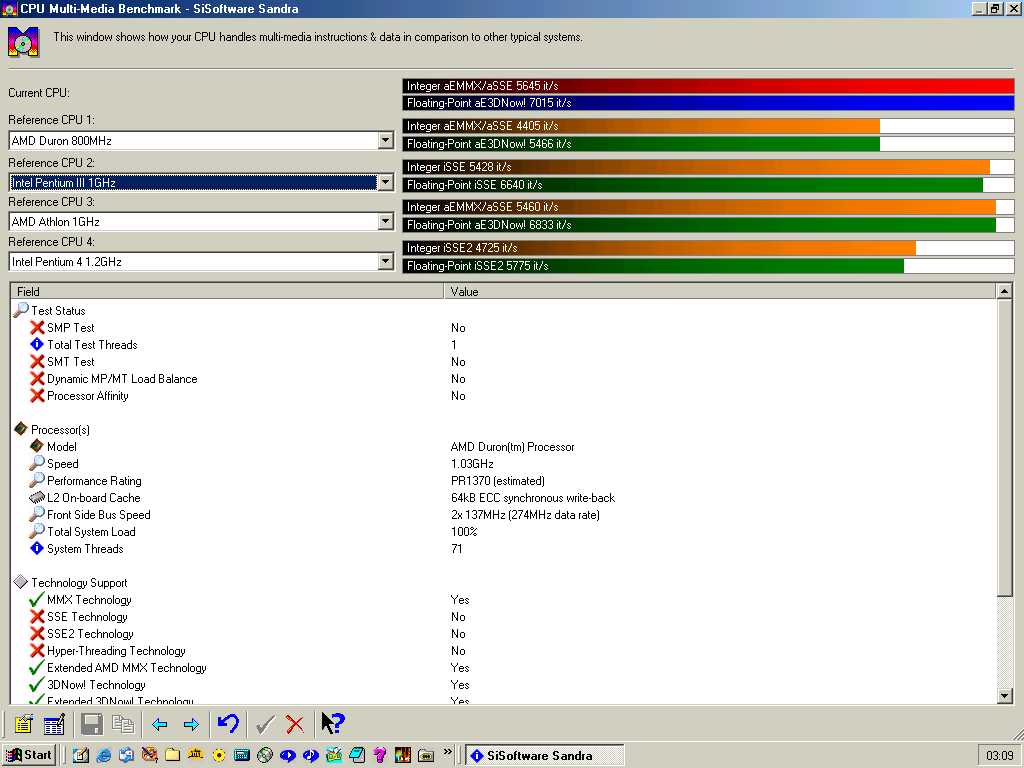Click the first notepad quick launch icon

(80, 755)
